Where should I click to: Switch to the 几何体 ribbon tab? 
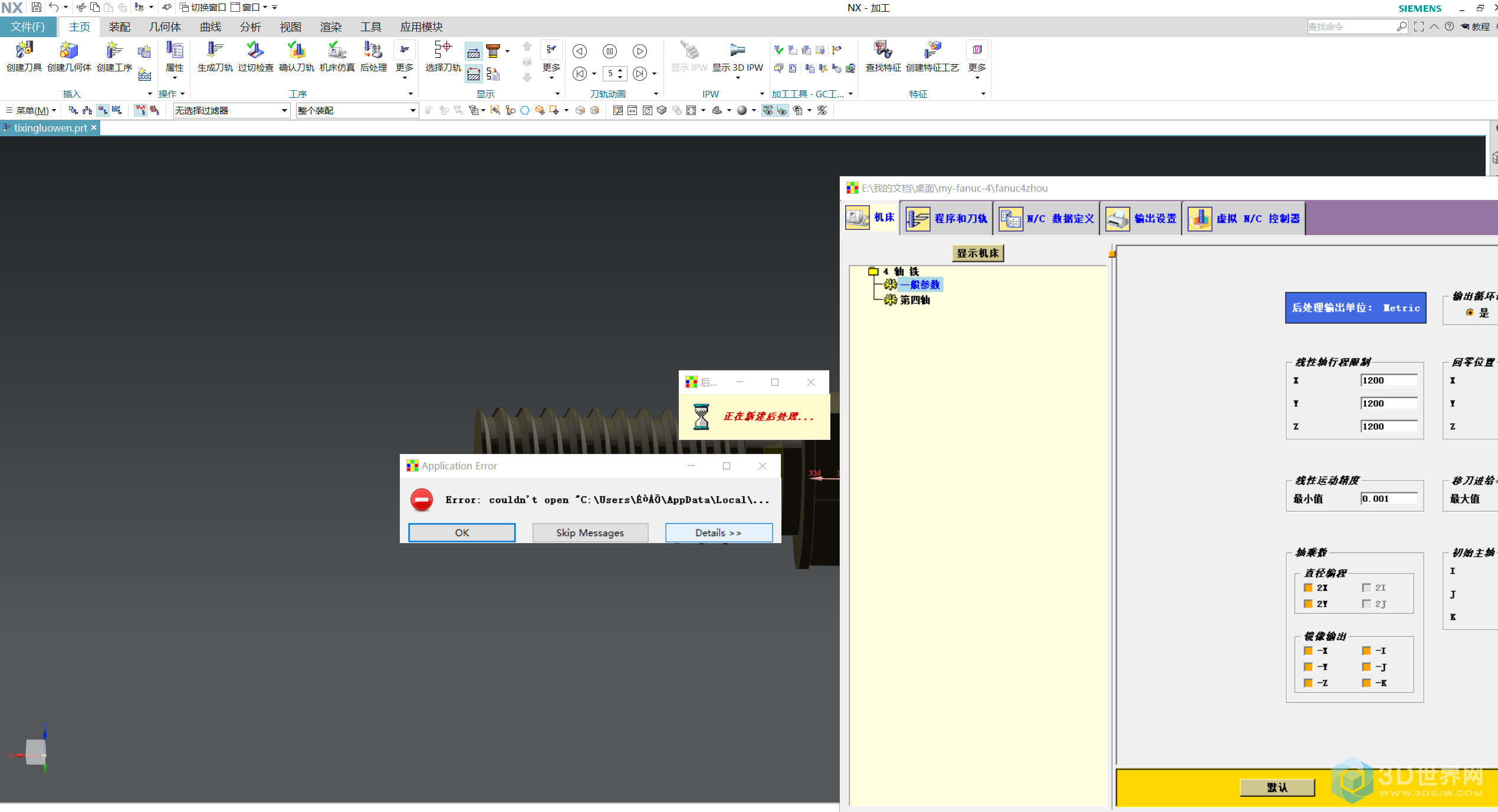(x=165, y=27)
